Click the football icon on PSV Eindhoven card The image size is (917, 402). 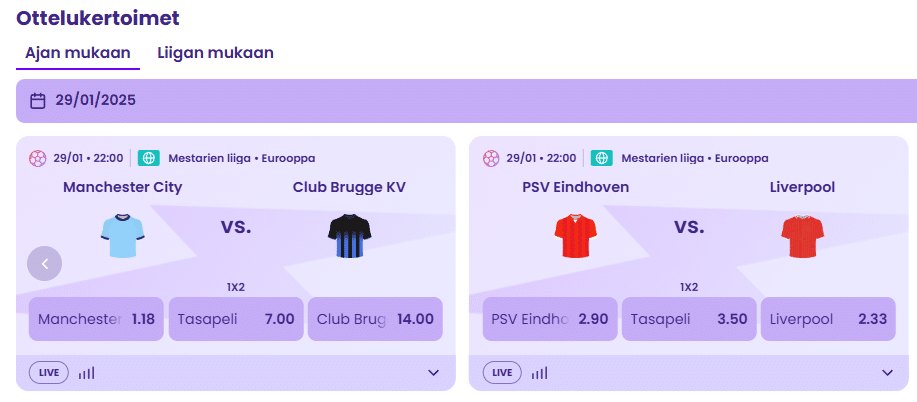tap(491, 158)
